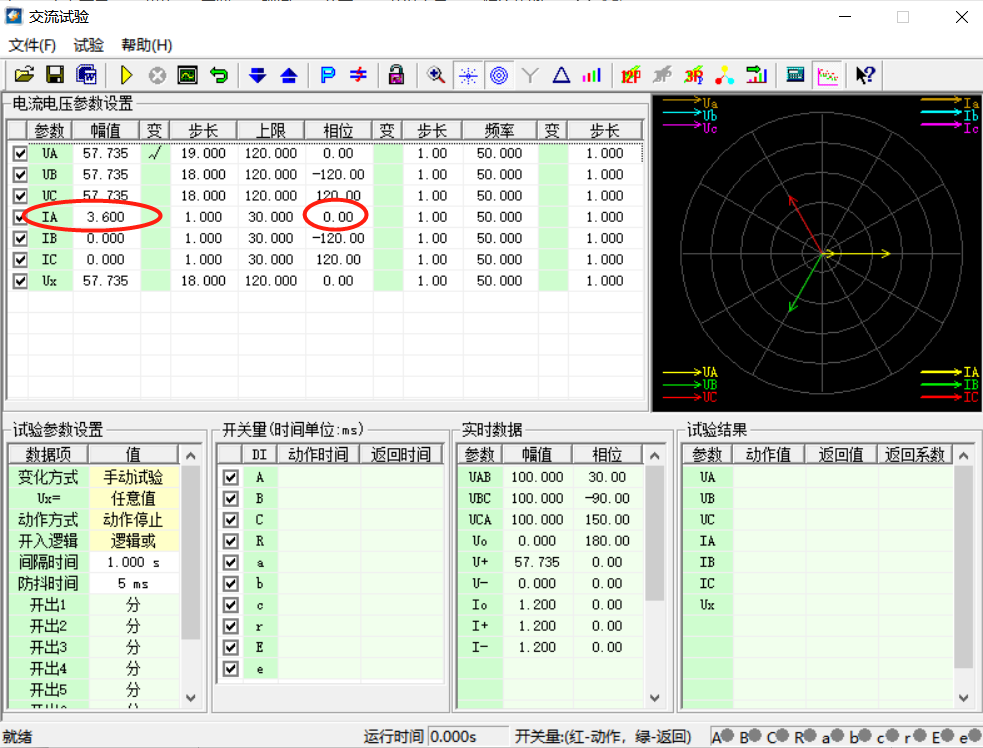Open the 帮助(H) menu
This screenshot has height=748, width=983.
146,45
